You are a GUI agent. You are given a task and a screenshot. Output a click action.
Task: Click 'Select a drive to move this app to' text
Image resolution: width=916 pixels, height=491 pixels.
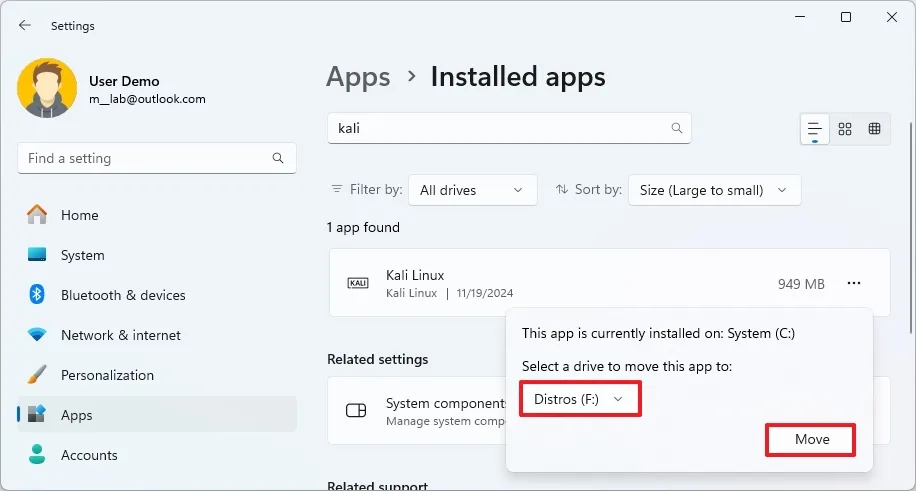[x=627, y=366]
